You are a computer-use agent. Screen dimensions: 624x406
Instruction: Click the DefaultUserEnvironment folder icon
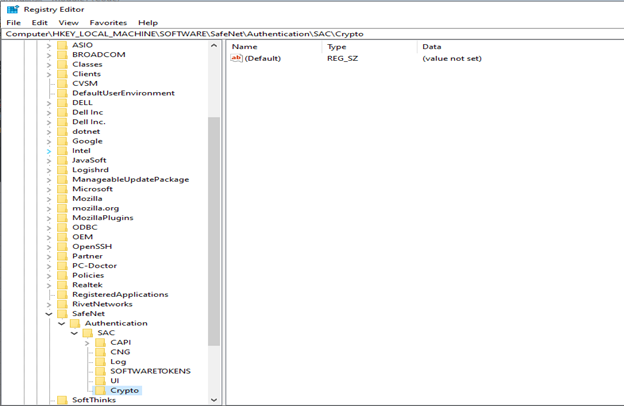(x=62, y=93)
